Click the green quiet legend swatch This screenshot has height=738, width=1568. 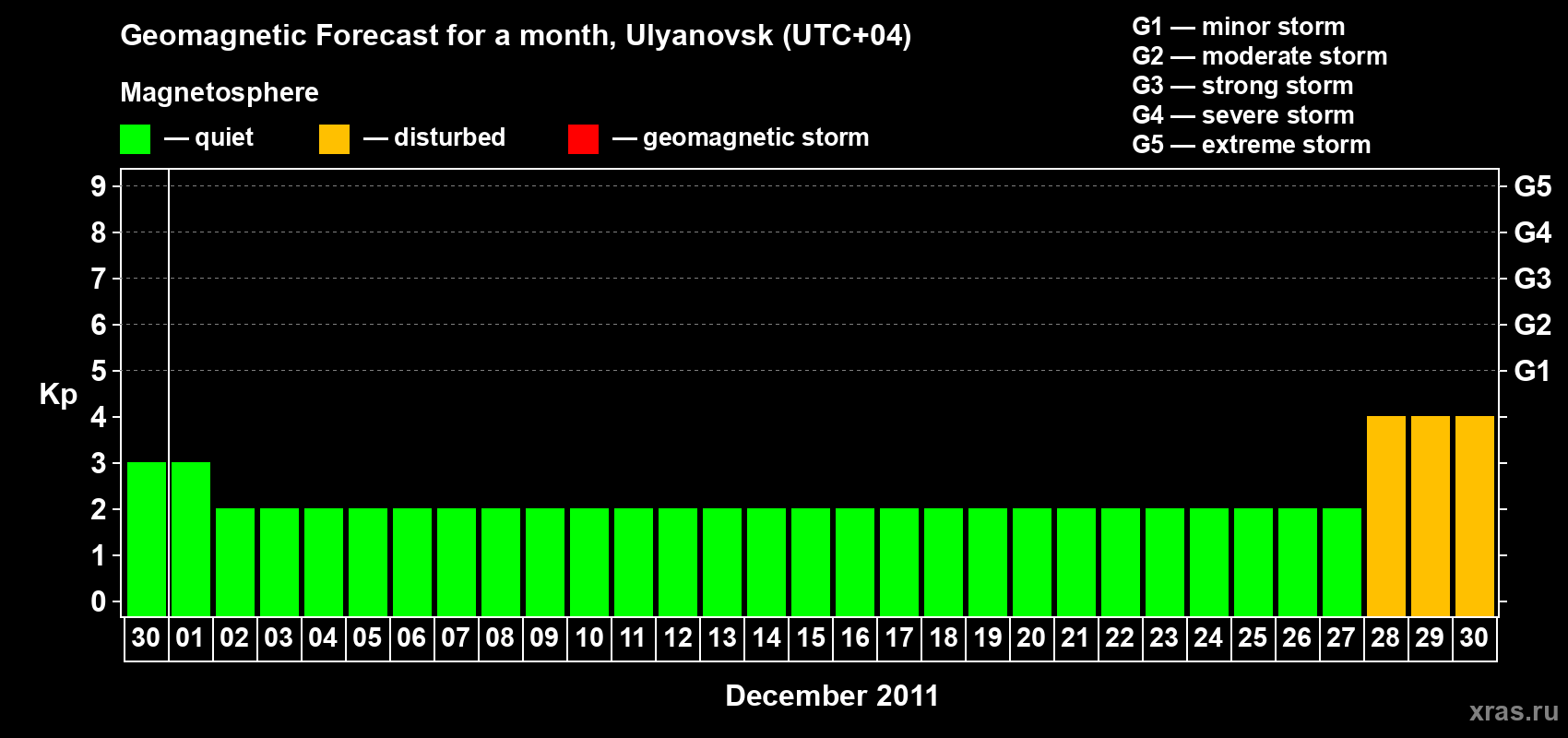135,139
